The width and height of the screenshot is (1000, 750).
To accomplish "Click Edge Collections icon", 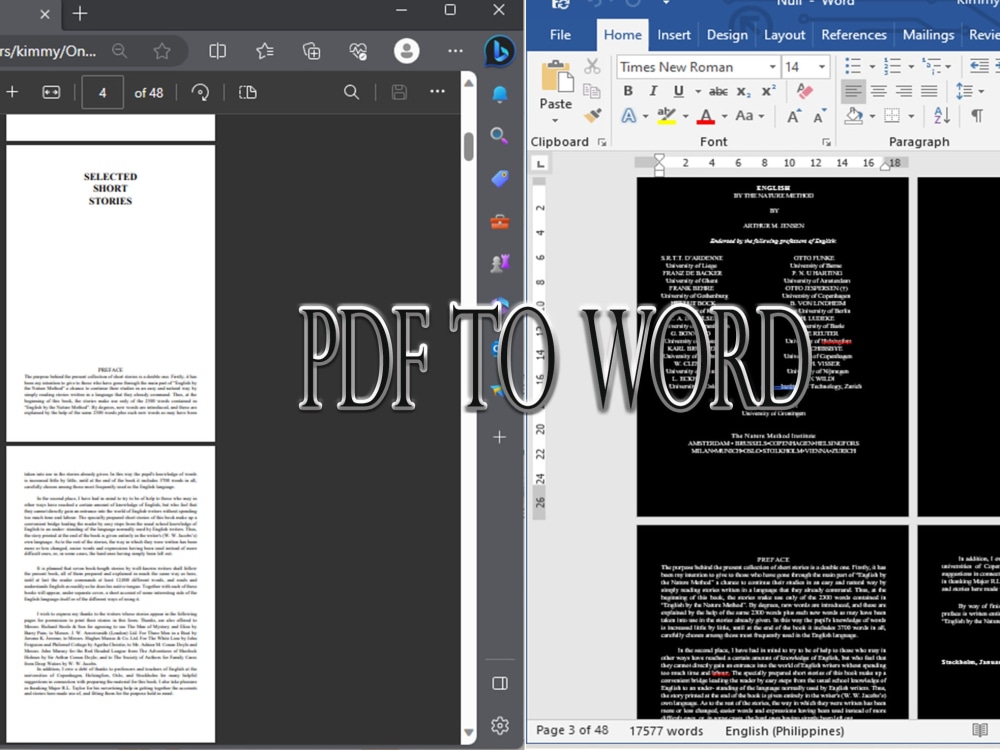I will [x=311, y=51].
